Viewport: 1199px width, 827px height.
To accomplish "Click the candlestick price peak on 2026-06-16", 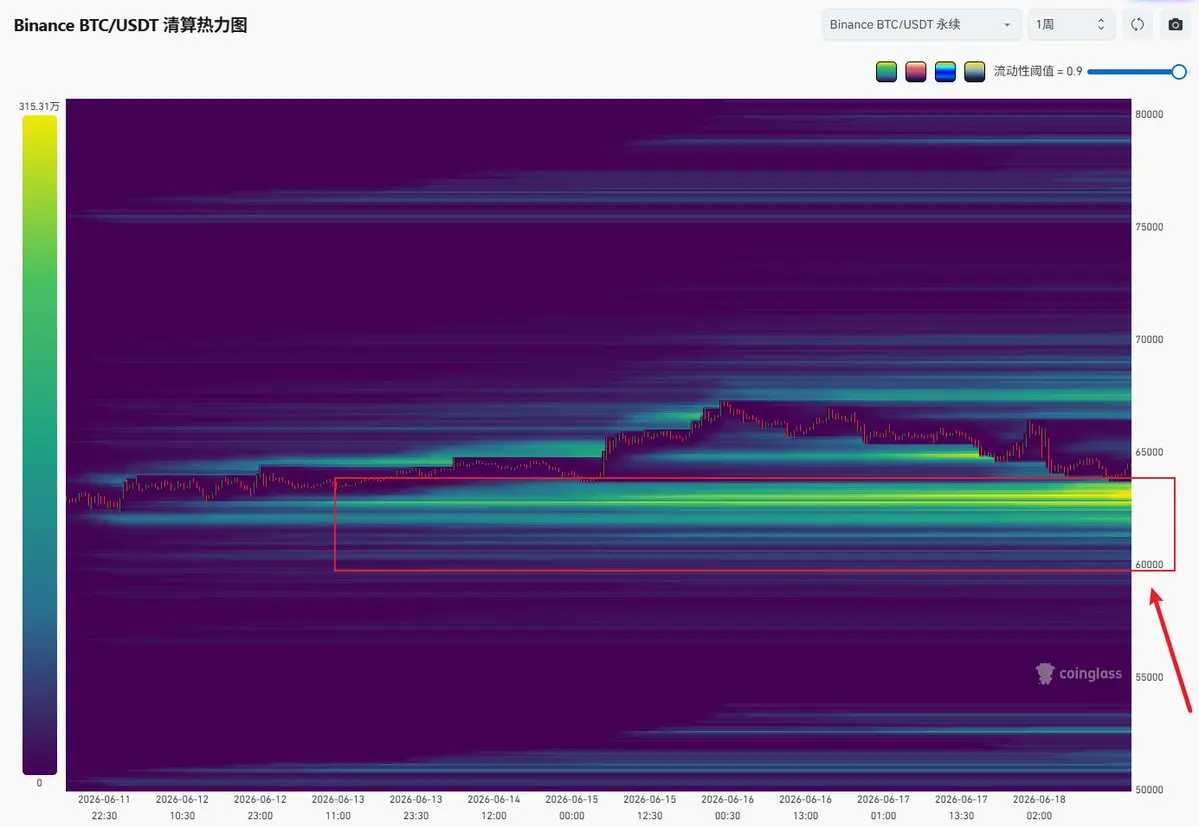I will point(723,405).
